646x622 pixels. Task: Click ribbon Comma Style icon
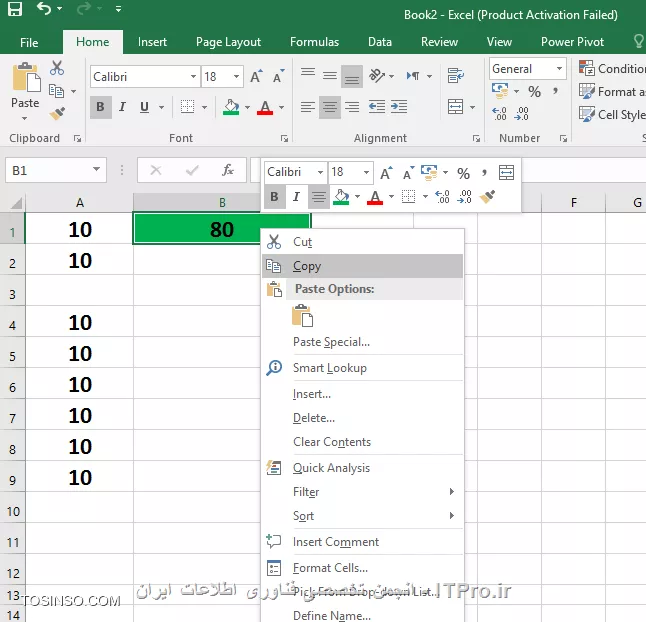click(x=555, y=91)
